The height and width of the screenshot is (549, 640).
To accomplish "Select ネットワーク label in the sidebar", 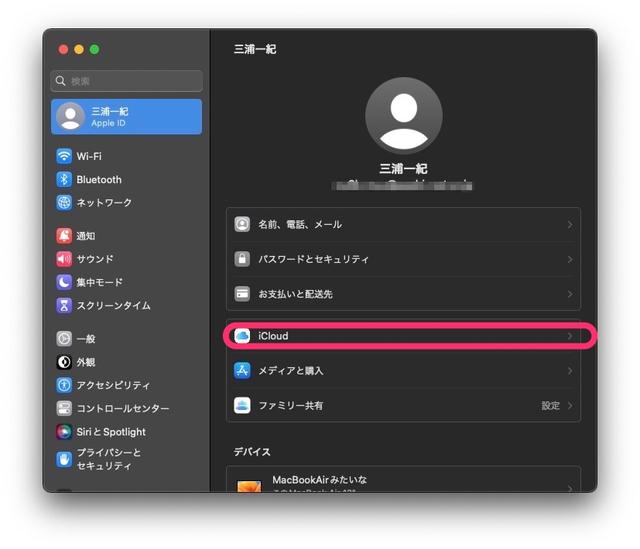I will click(x=104, y=203).
